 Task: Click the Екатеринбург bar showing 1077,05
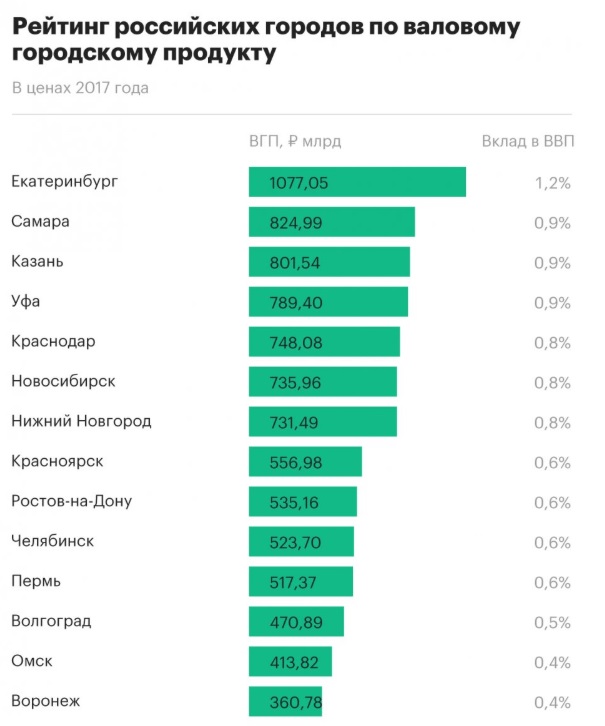(357, 182)
